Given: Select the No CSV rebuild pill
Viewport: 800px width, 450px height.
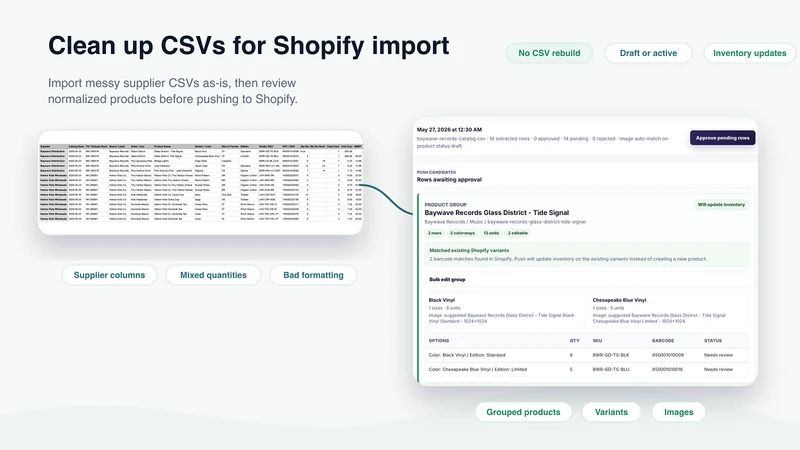Looking at the screenshot, I should (549, 53).
